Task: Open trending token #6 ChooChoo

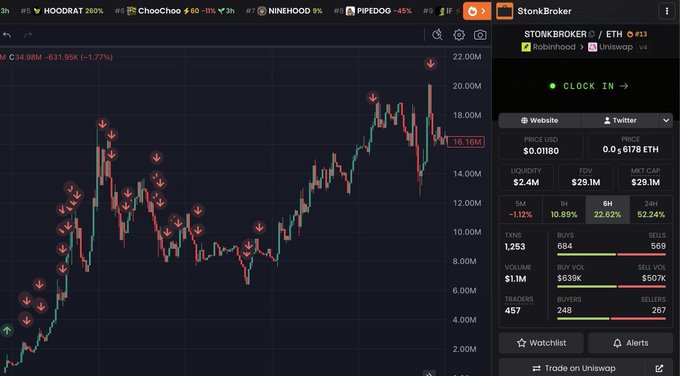Action: coord(175,11)
